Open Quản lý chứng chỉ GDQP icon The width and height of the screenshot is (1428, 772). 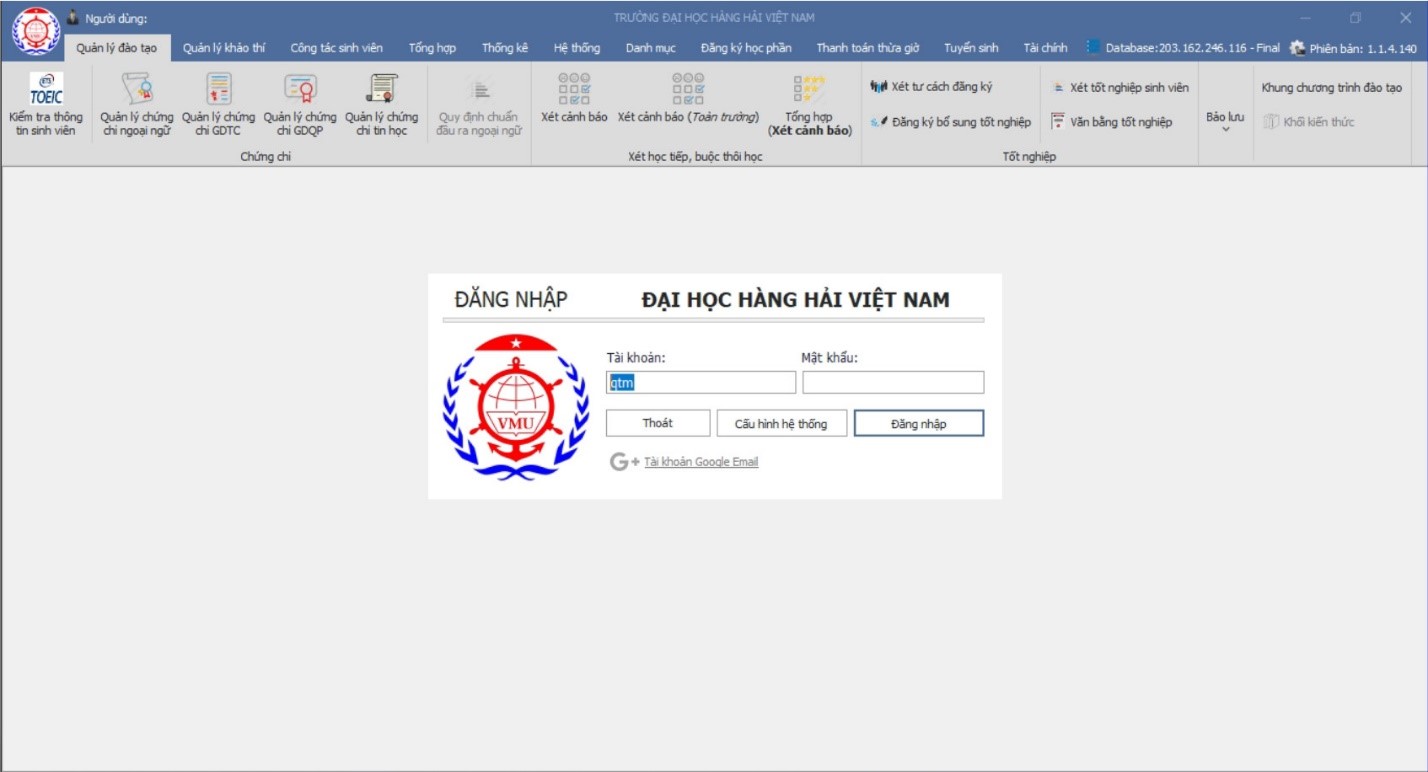(300, 90)
